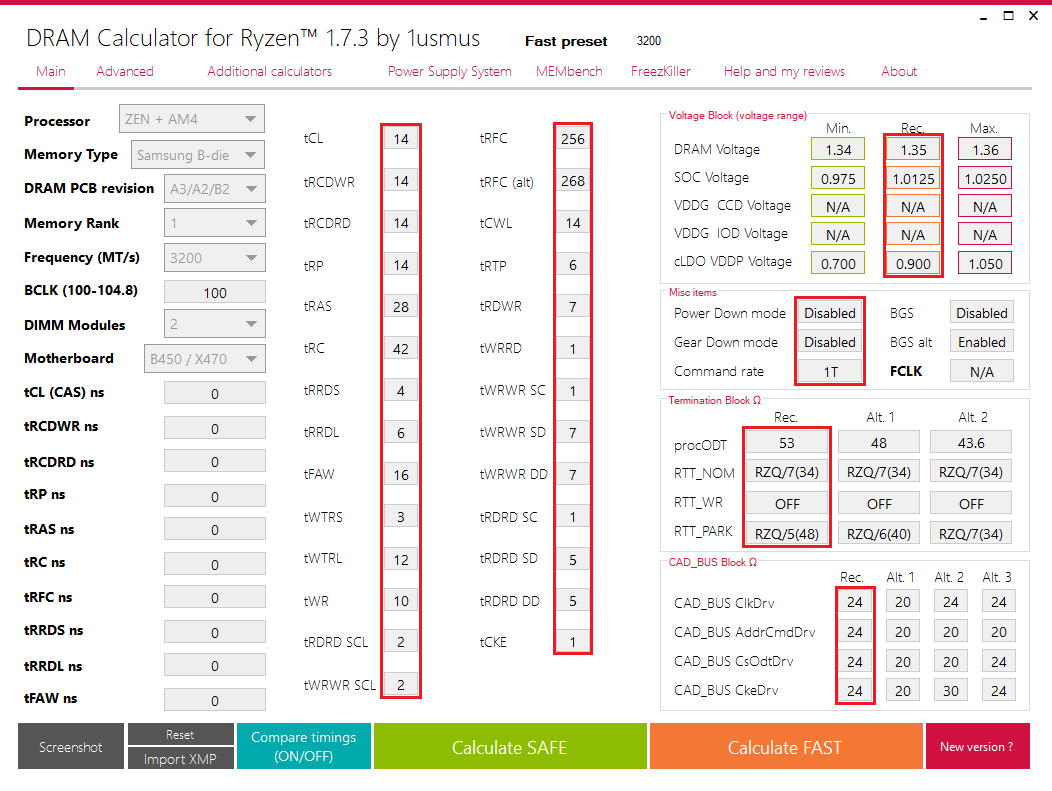The image size is (1052, 791).
Task: Click the BGS alt Enabled value
Action: click(982, 342)
